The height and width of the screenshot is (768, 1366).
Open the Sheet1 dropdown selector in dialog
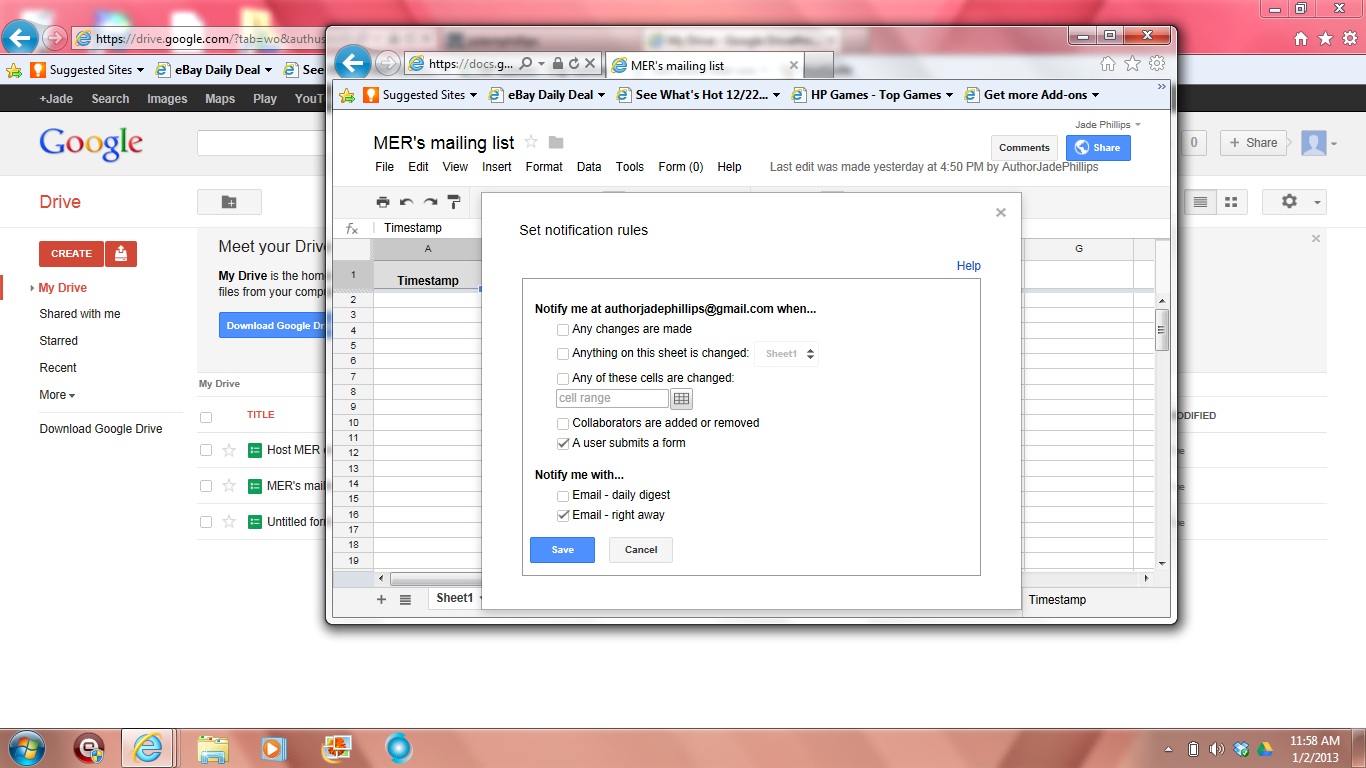[x=786, y=354]
